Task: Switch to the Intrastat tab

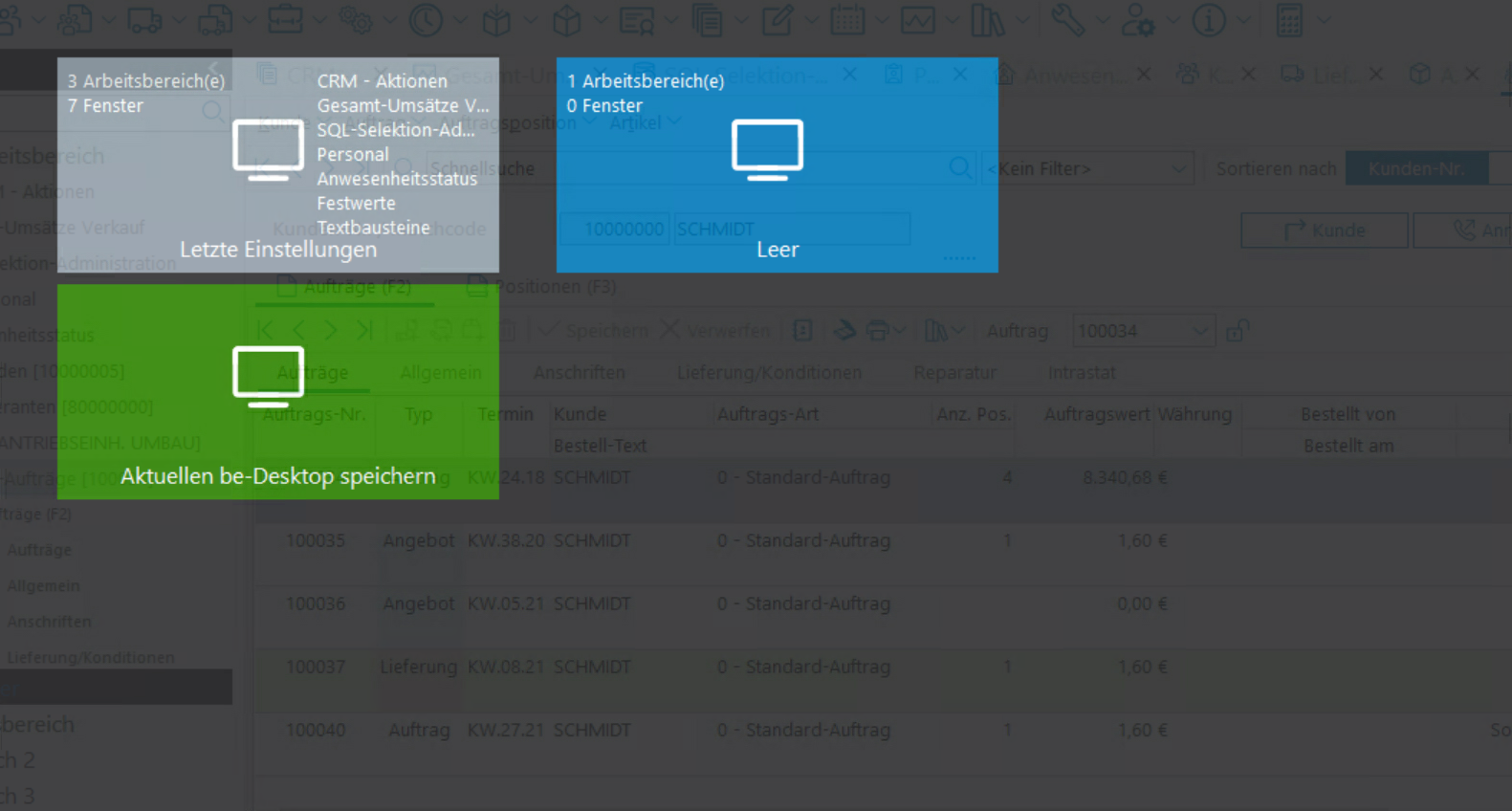Action: (1081, 373)
